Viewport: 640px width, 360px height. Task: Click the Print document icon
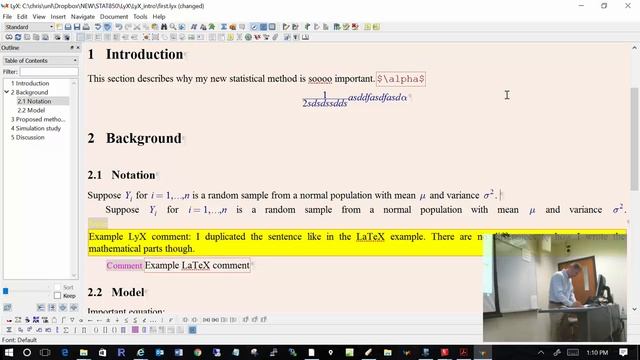click(86, 27)
